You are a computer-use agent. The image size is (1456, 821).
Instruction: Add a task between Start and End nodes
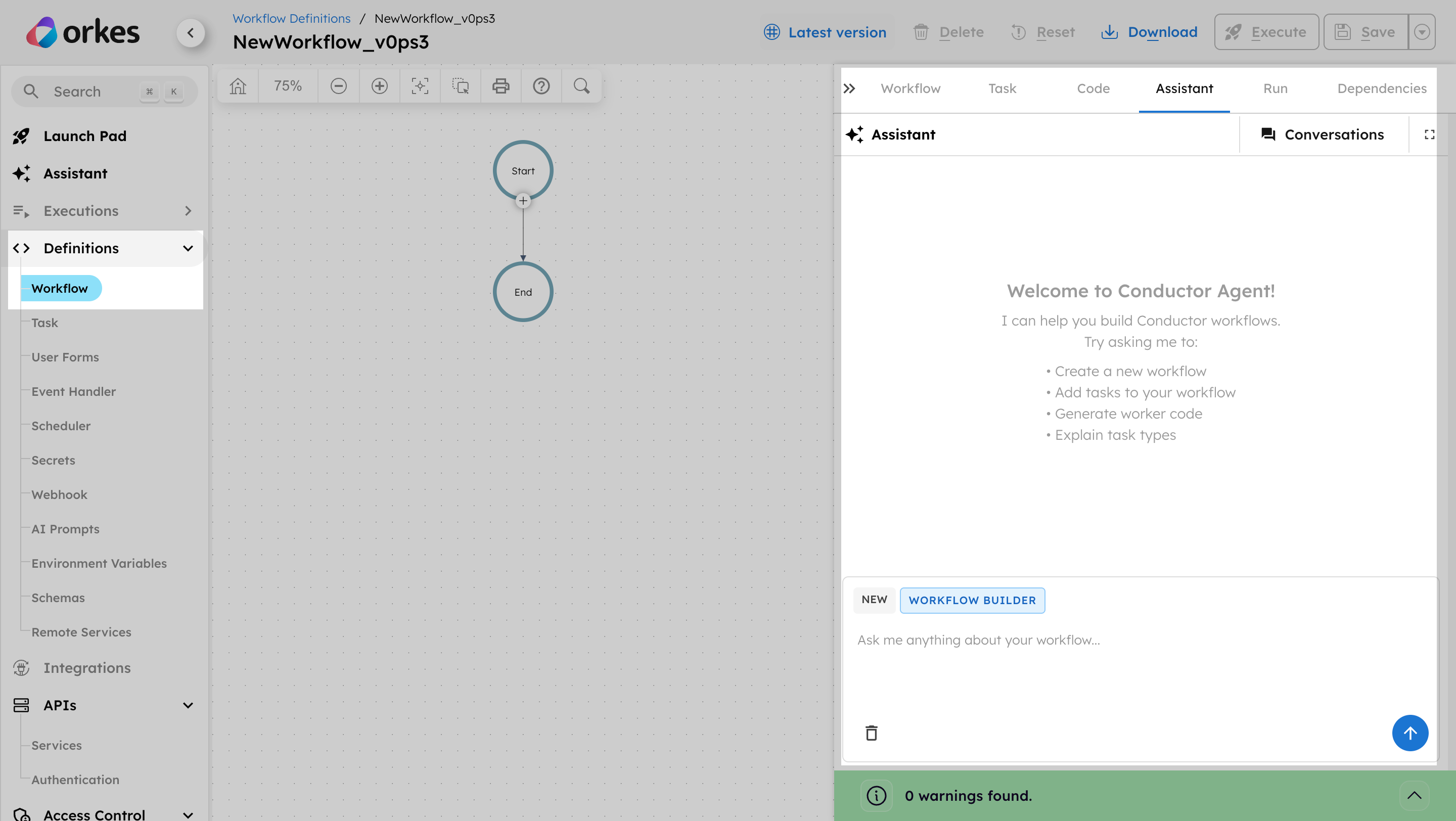pyautogui.click(x=523, y=201)
